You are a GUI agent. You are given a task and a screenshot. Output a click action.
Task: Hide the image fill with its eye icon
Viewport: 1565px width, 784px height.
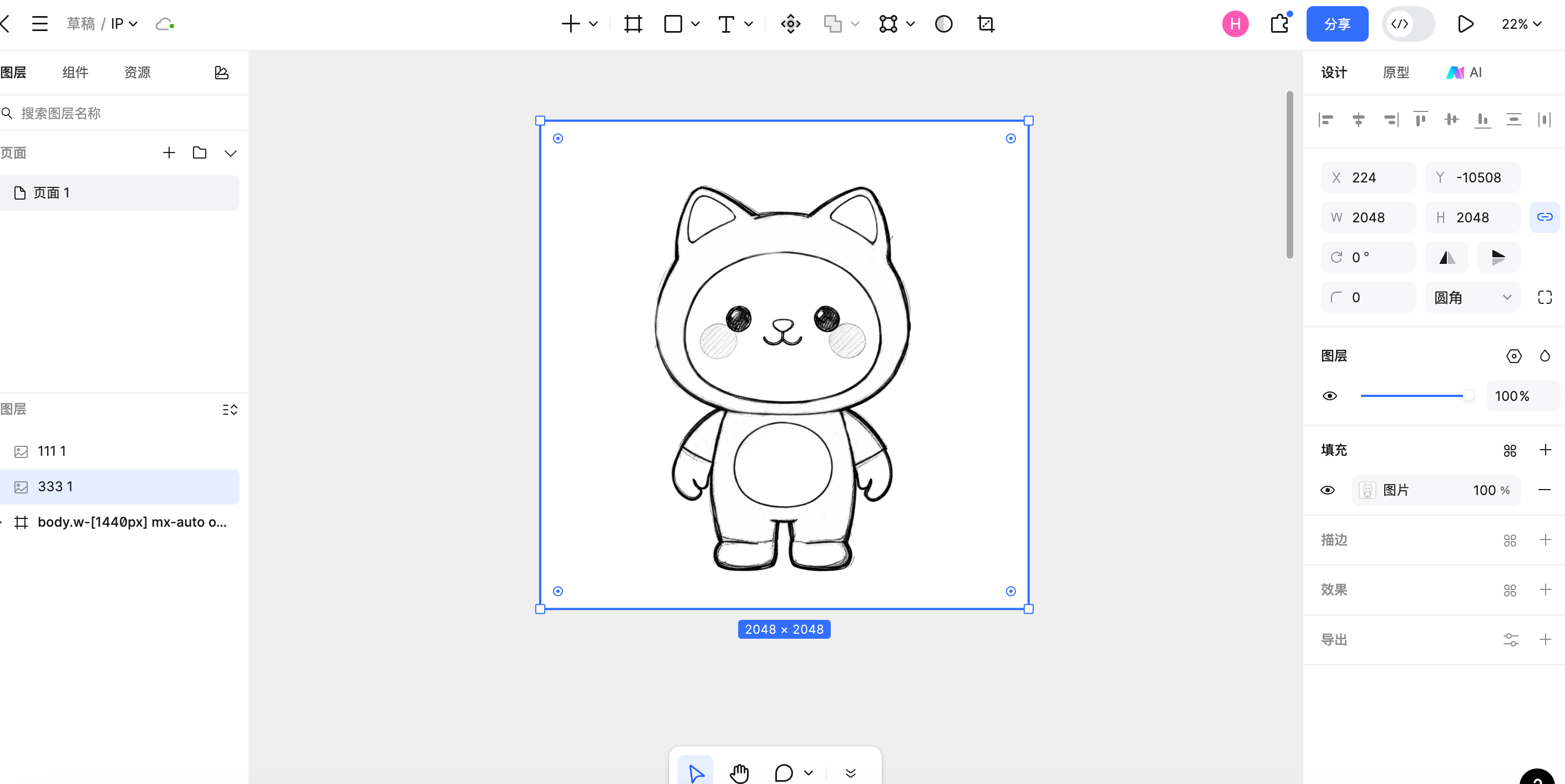coord(1328,490)
